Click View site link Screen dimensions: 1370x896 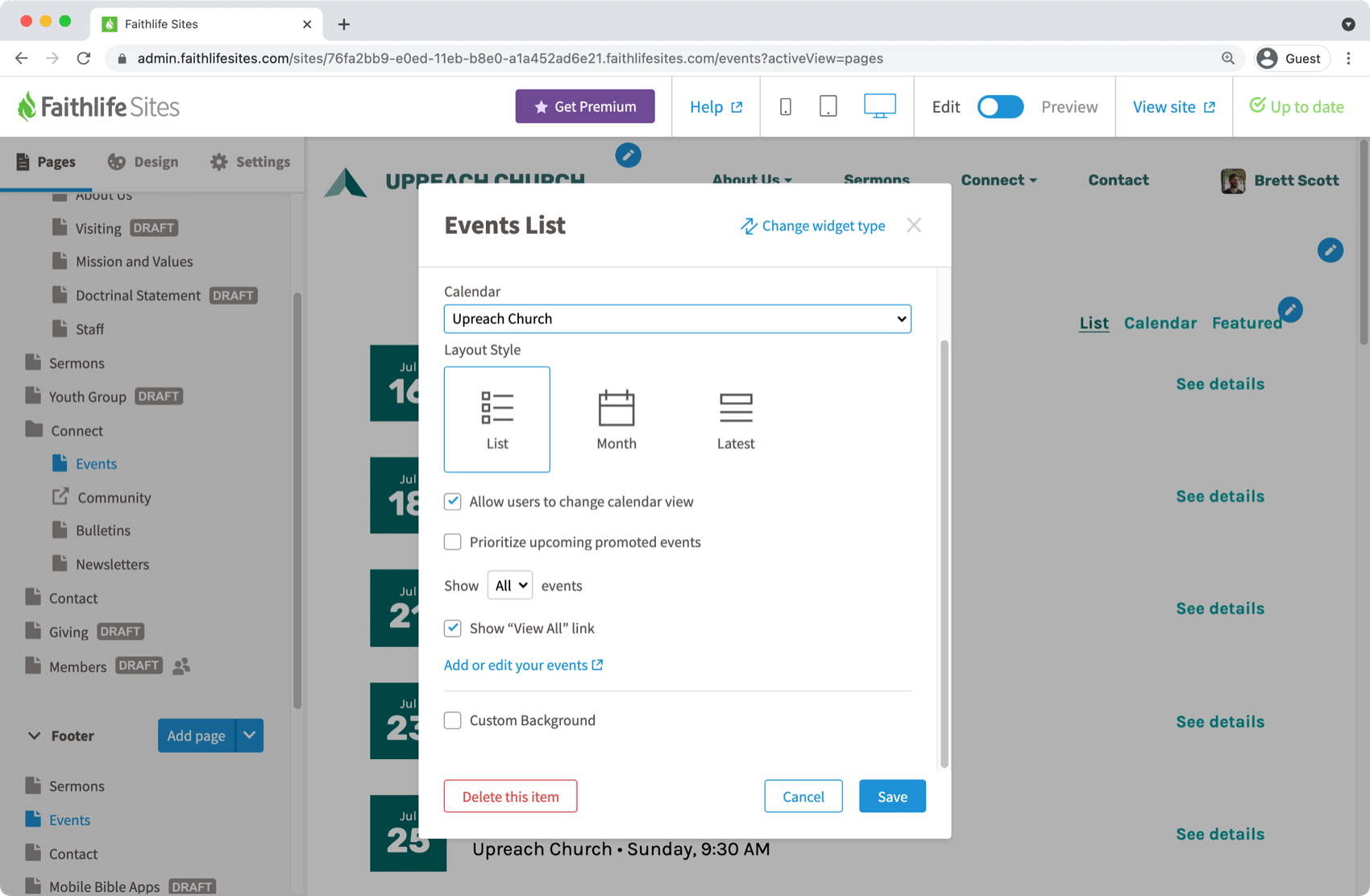1173,106
